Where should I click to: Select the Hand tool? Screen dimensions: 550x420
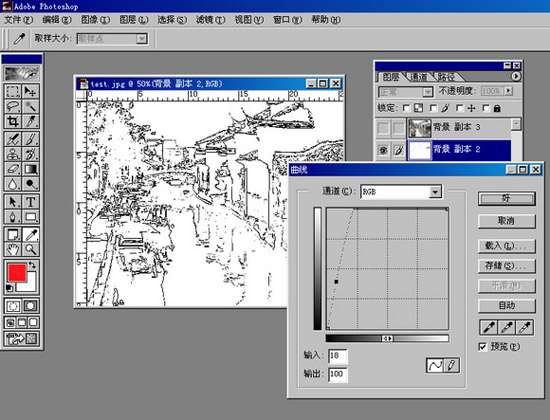coord(13,249)
